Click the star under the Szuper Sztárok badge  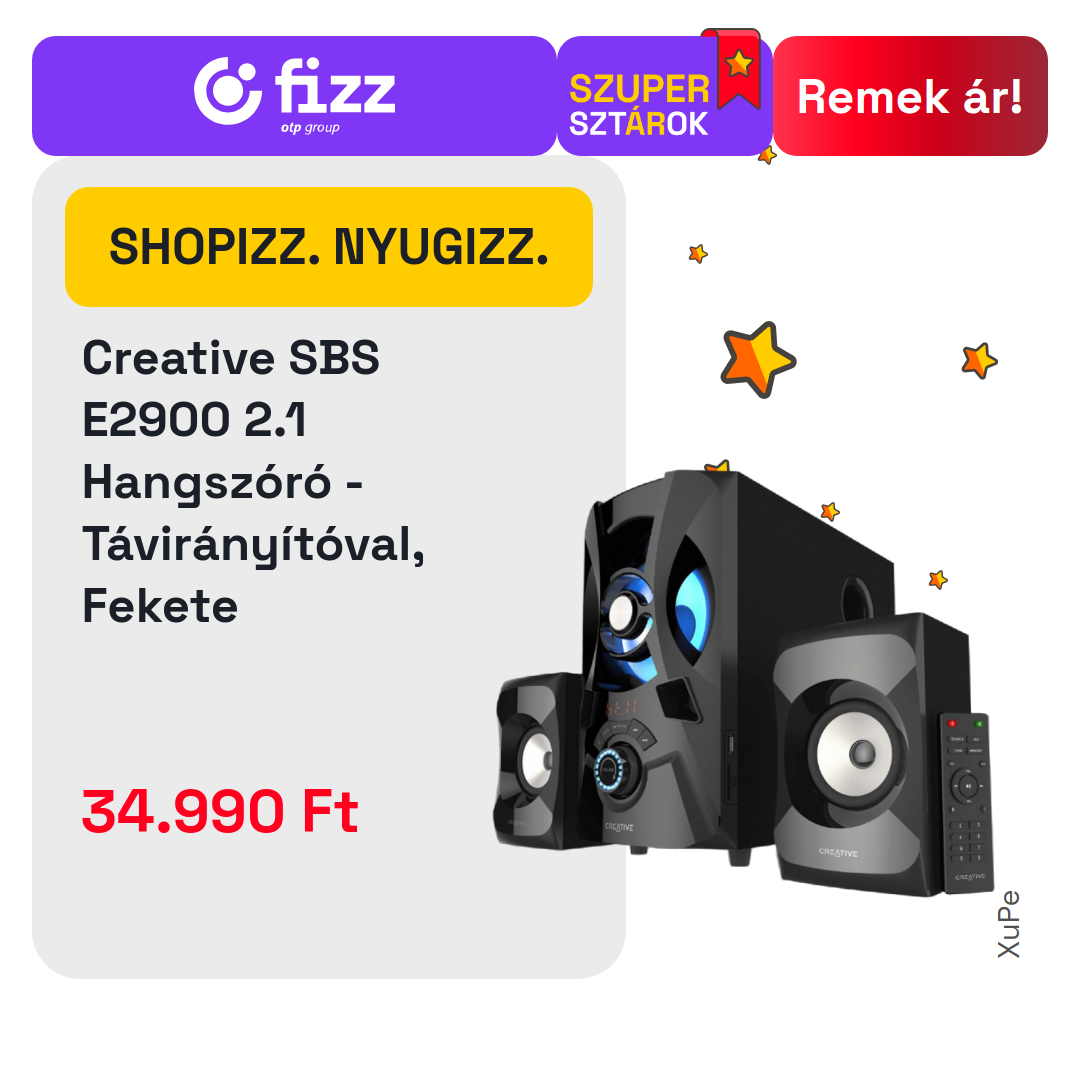(x=767, y=156)
